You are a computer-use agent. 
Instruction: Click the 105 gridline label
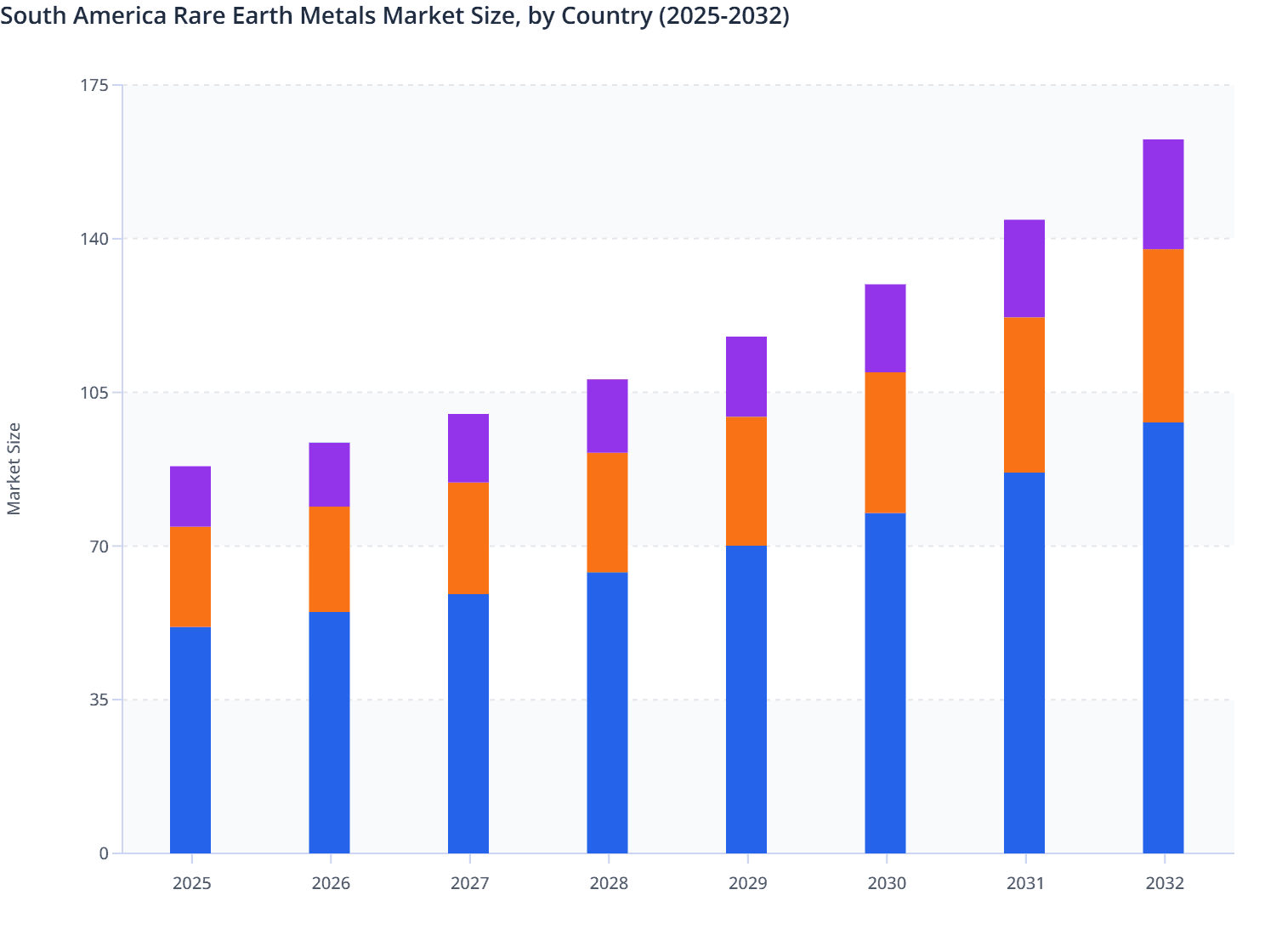[x=96, y=391]
